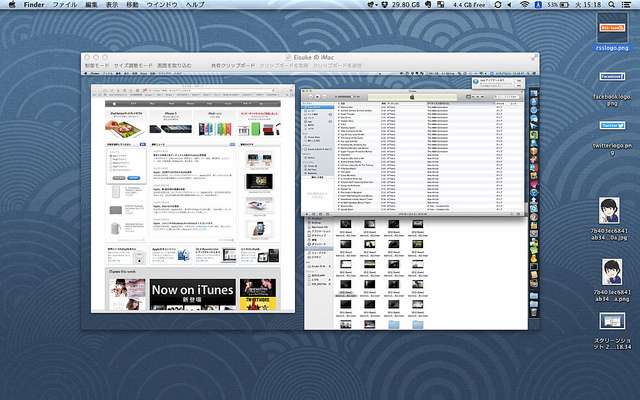Open the cardboard box icon in remote Dock

click(x=533, y=151)
